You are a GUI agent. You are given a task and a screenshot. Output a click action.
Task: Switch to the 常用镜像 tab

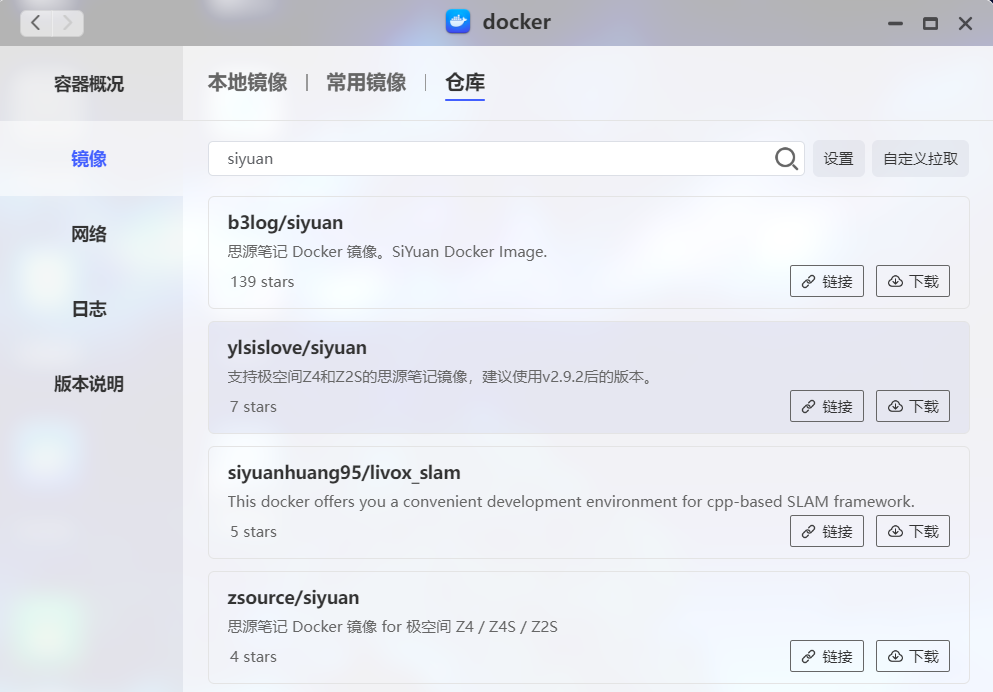[366, 82]
